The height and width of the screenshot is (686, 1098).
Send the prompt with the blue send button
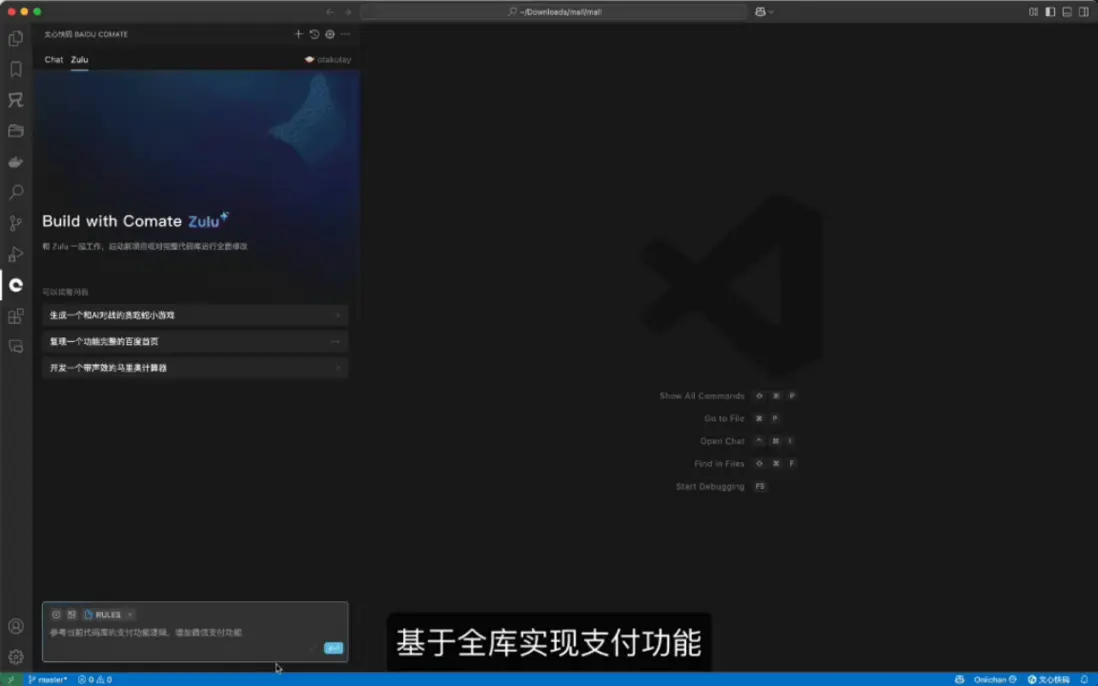click(333, 648)
